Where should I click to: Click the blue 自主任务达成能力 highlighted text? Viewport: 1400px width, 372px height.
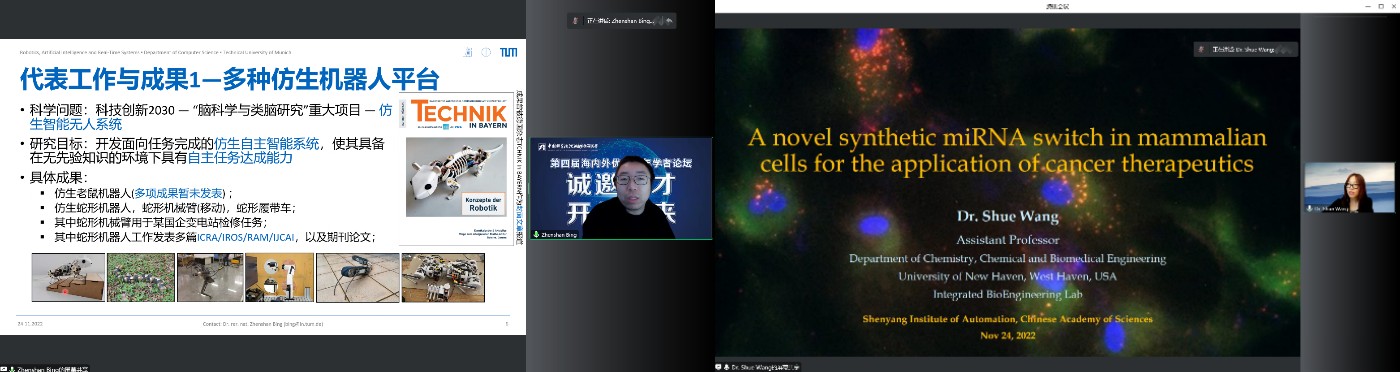coord(240,158)
